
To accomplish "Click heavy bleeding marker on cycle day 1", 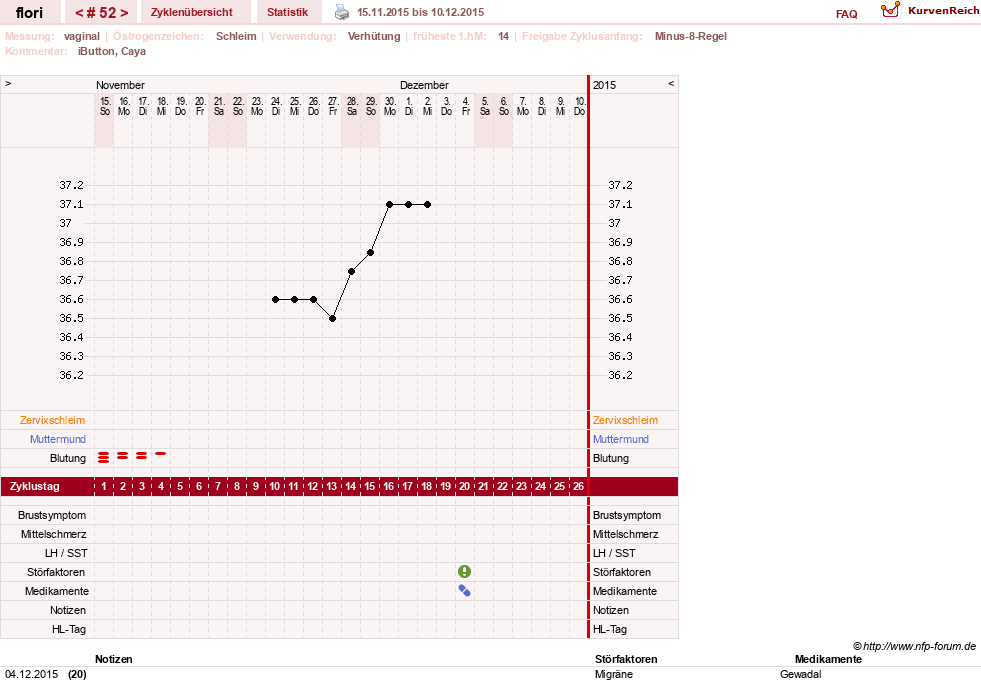I will (x=104, y=458).
